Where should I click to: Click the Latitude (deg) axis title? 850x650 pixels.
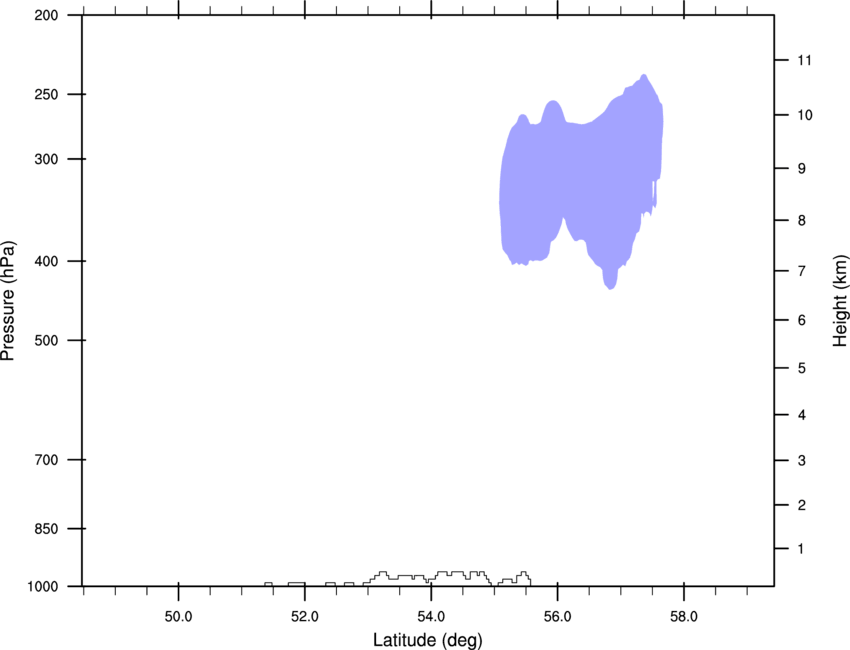tap(428, 640)
